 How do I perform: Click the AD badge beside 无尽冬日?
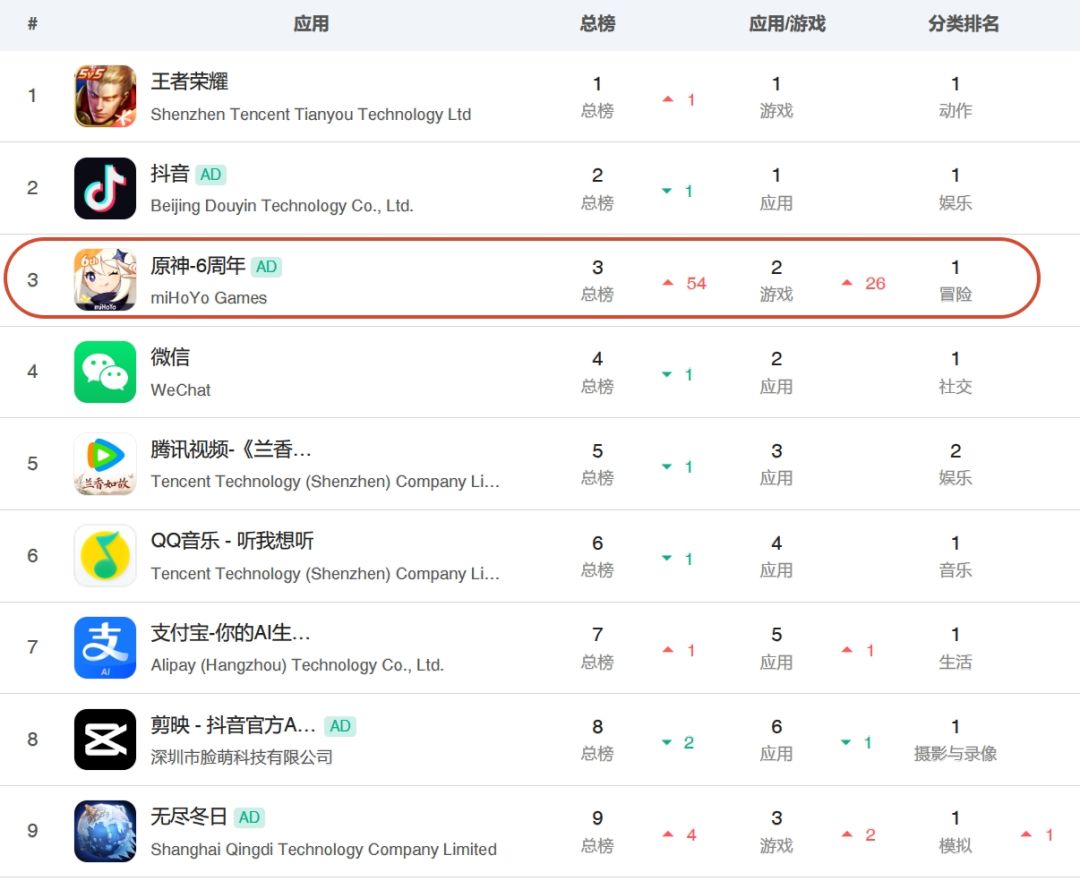(249, 818)
